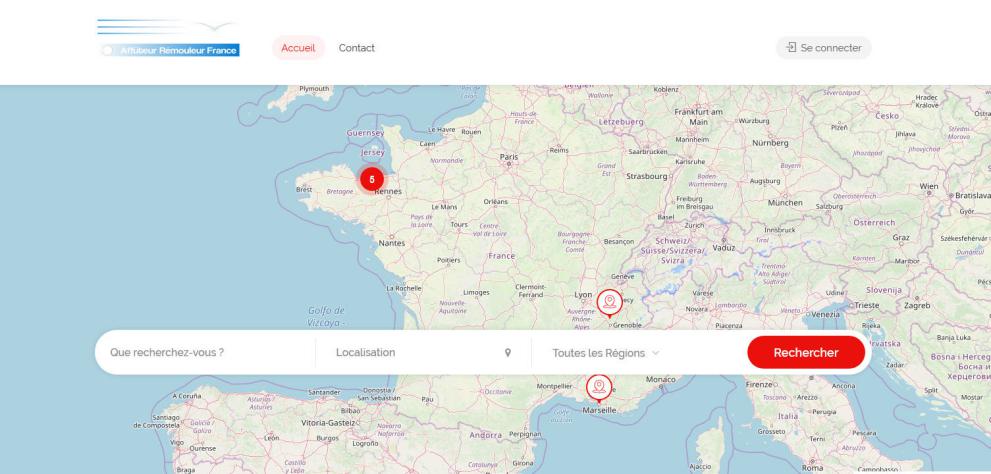Open the red cluster marker showing 5
991x474 pixels.
click(x=372, y=177)
